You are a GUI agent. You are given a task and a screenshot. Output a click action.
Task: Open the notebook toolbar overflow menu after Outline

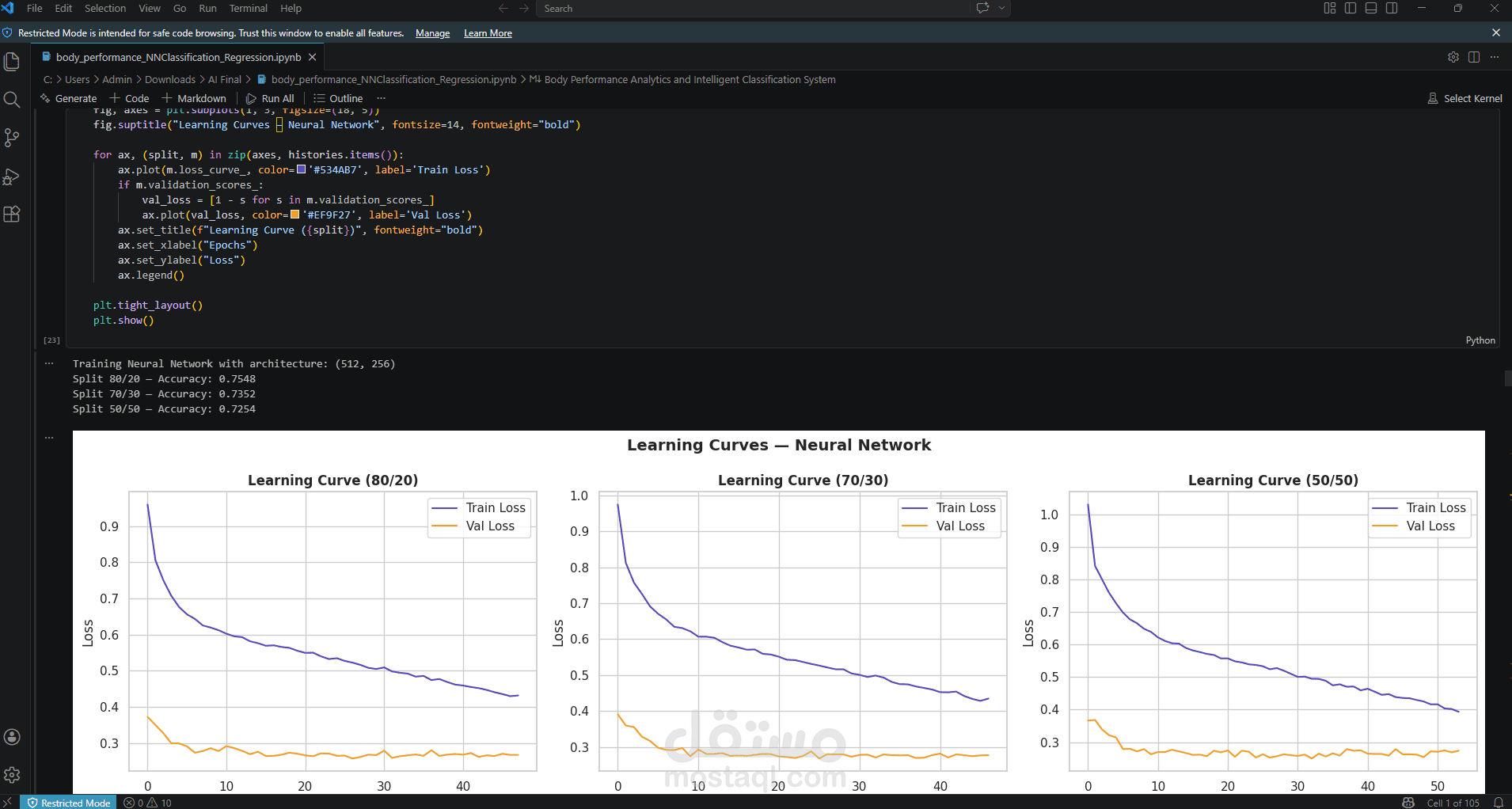381,98
